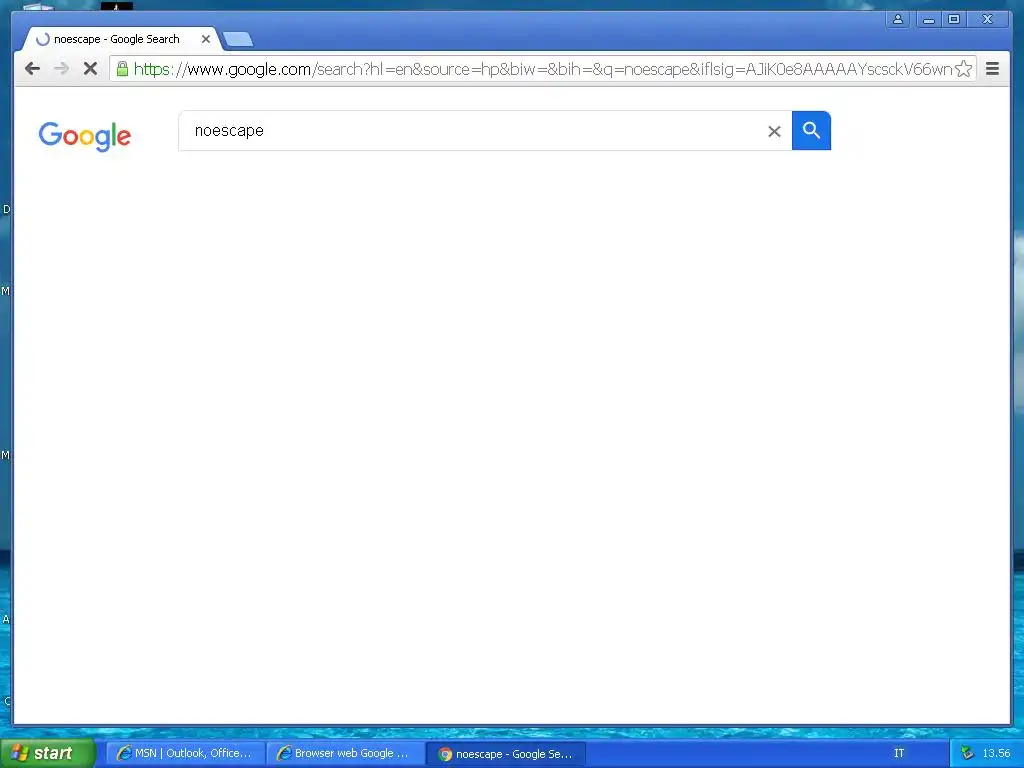Select noescape Google Se... taskbar button
The width and height of the screenshot is (1024, 768).
[505, 754]
